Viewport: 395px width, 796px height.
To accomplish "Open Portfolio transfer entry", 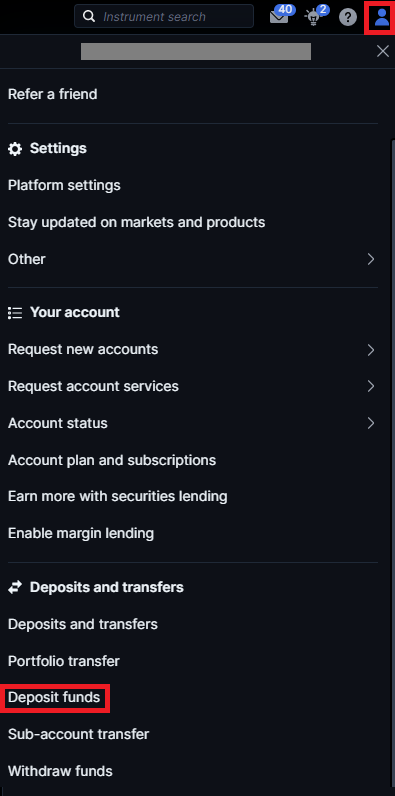I will (x=63, y=661).
